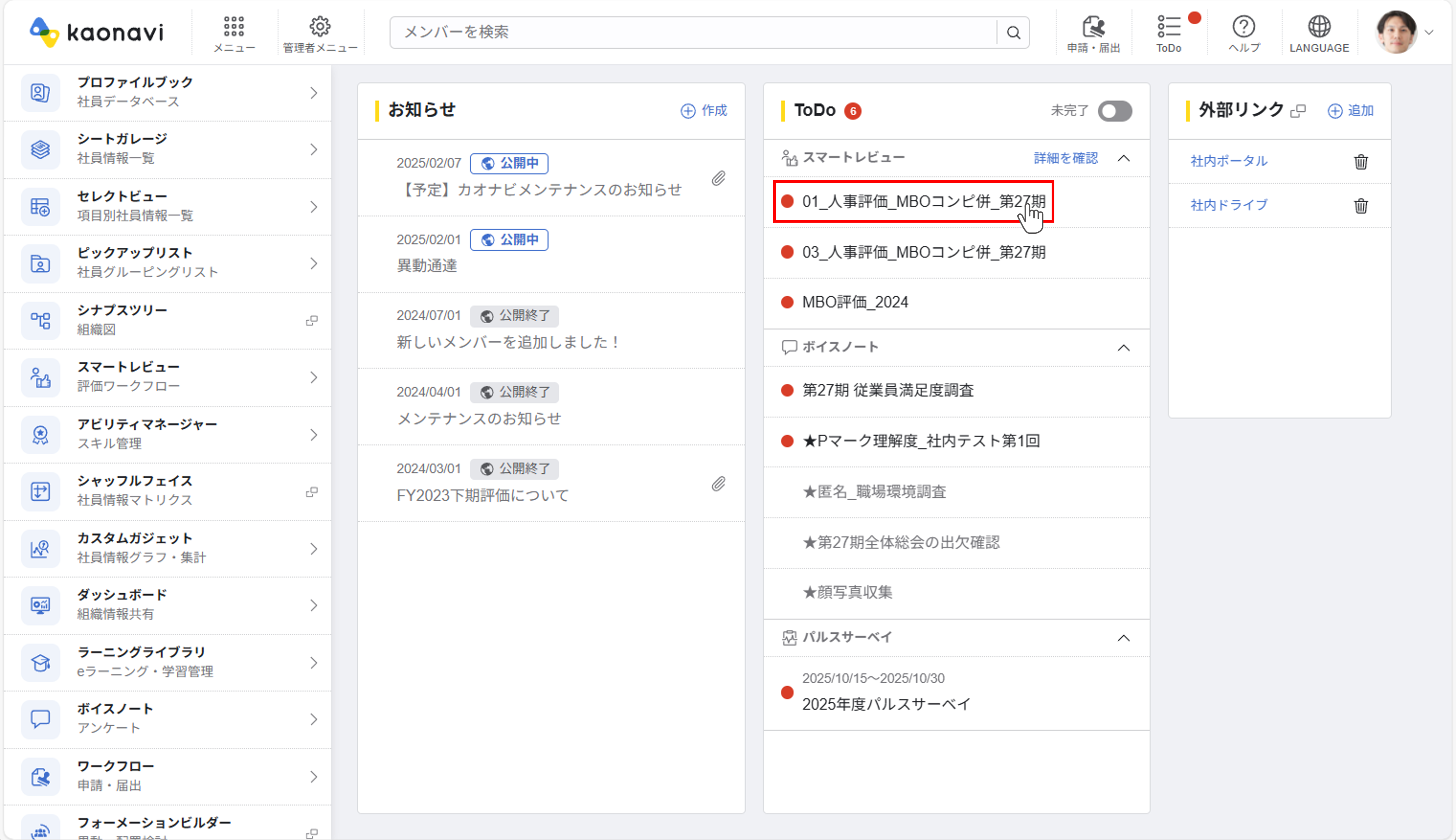Click the LANGUAGE globe icon
Screen dimensions: 1456x840
1319,27
